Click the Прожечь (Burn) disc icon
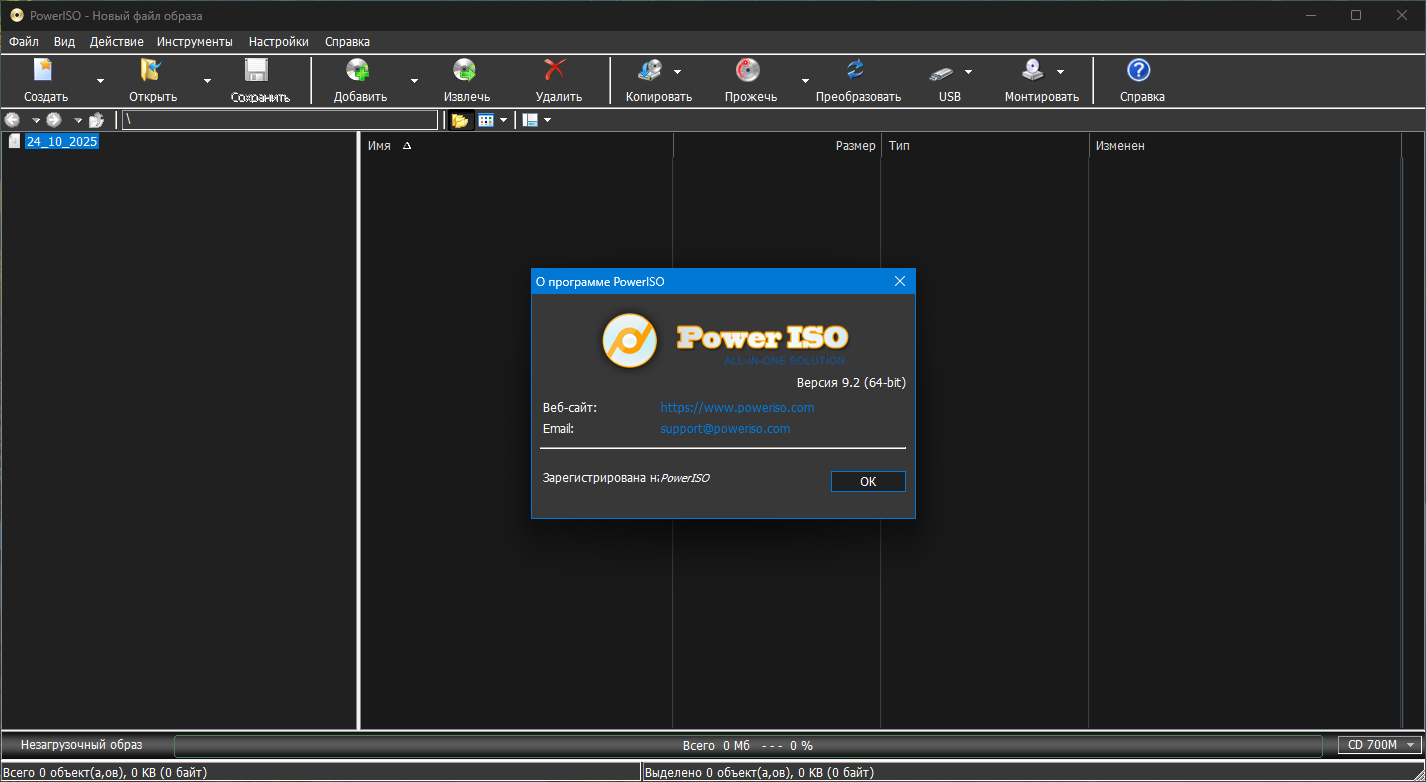1426x782 pixels. pos(749,70)
